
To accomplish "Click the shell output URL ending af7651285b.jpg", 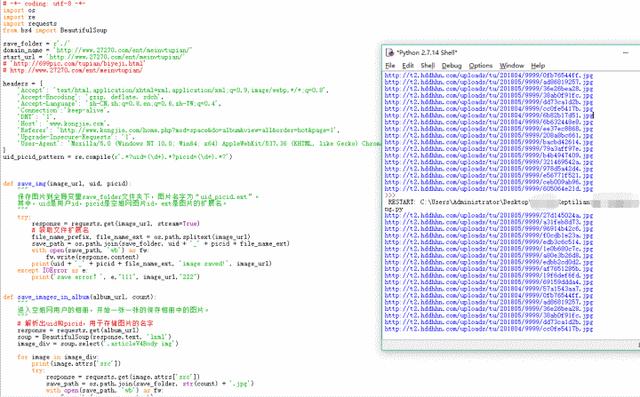I will [489, 269].
